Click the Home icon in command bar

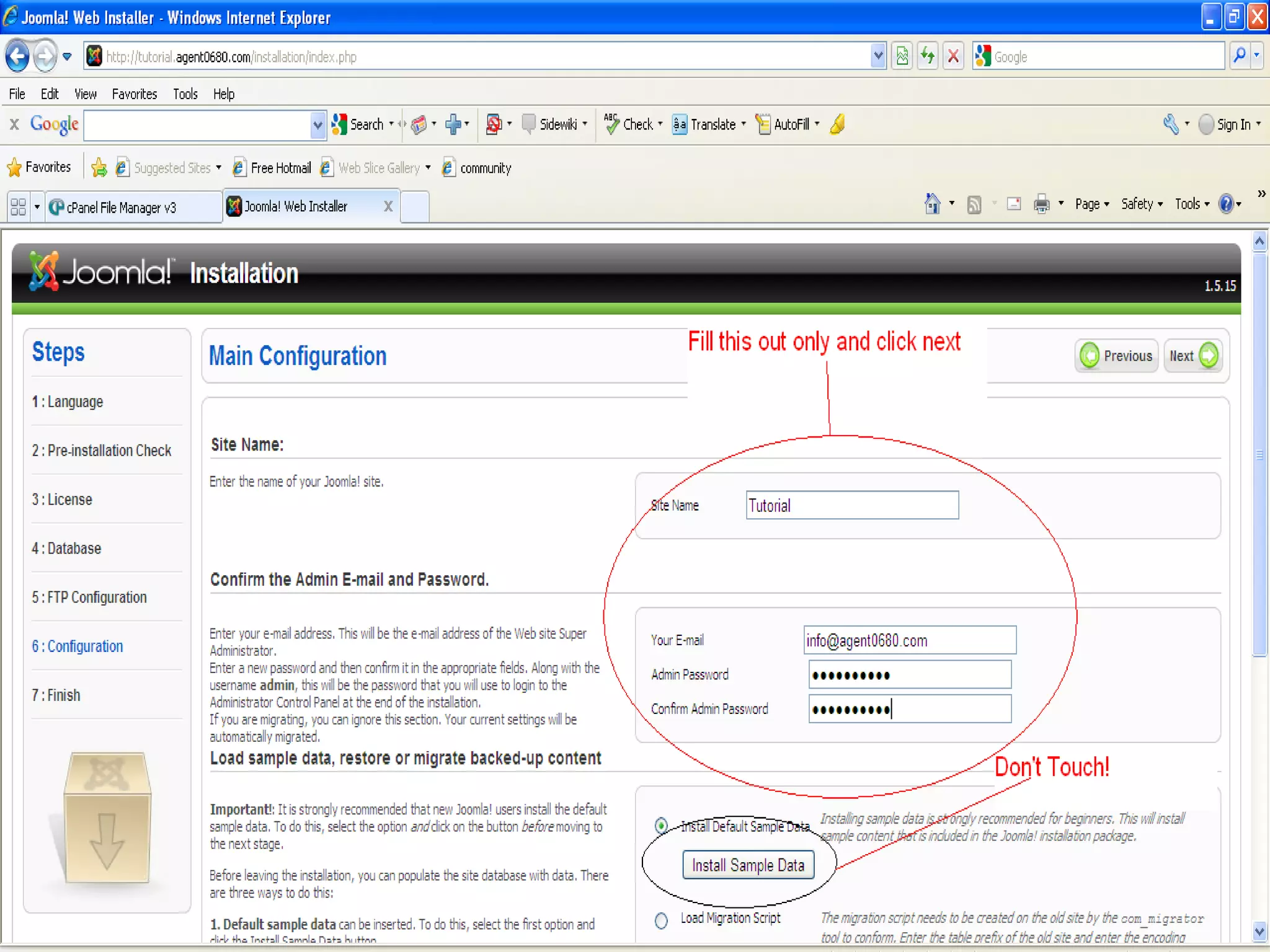[x=932, y=204]
